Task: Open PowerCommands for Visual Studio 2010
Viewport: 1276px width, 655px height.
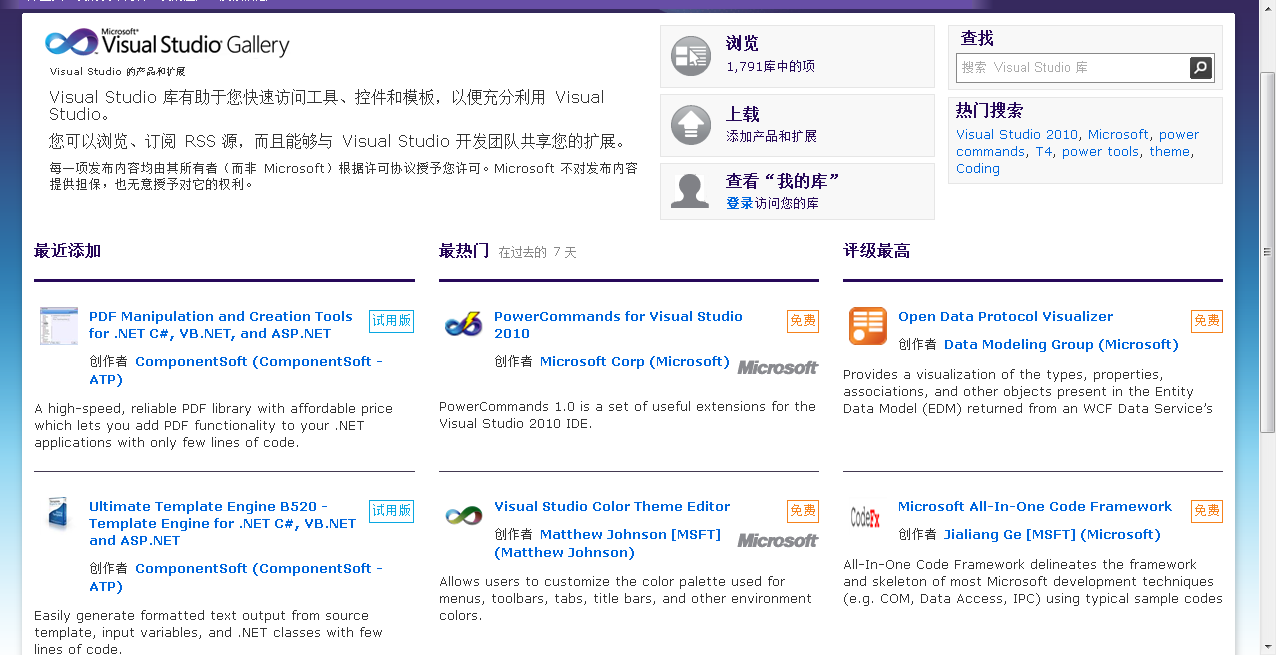Action: [618, 325]
